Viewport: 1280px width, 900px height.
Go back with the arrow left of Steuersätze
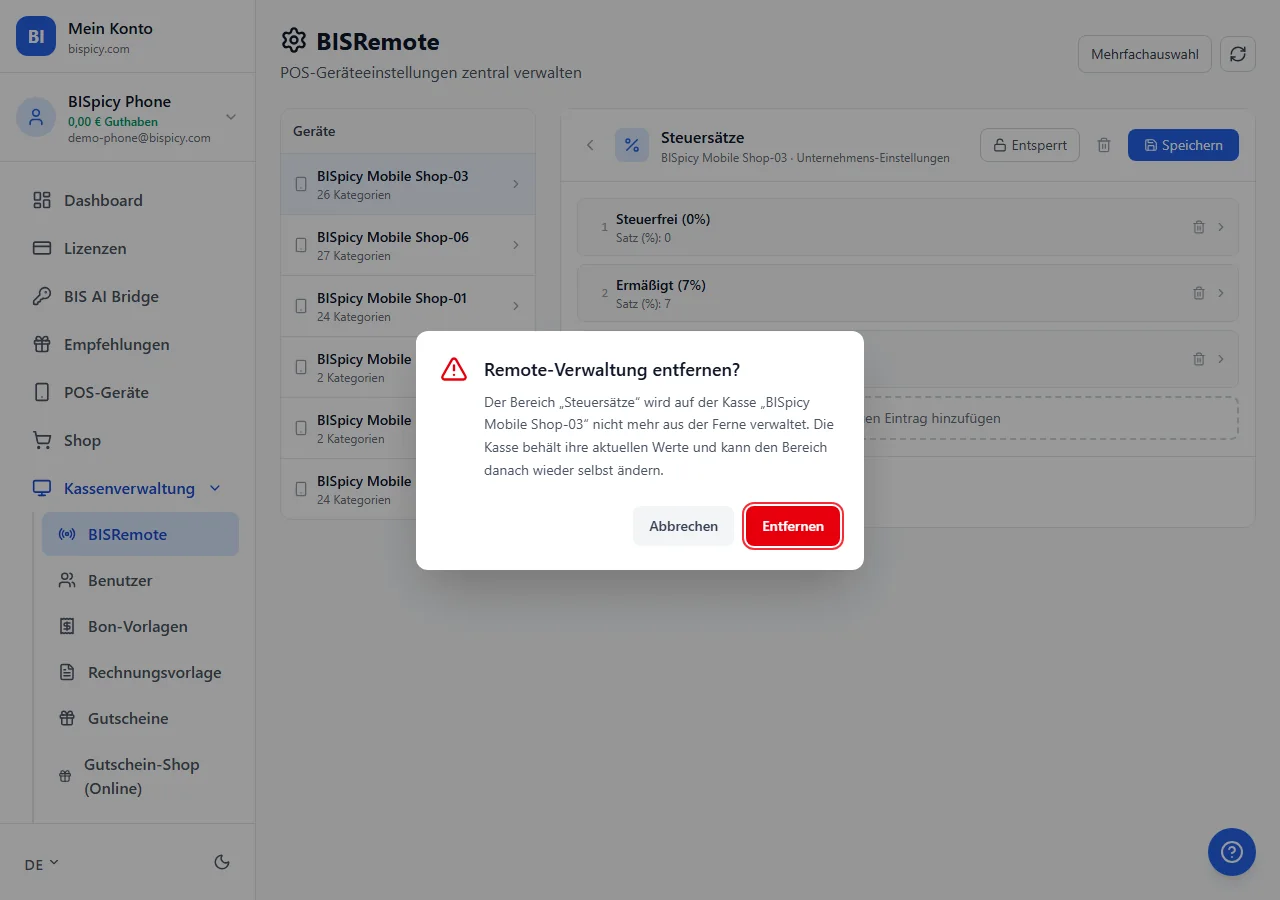590,145
